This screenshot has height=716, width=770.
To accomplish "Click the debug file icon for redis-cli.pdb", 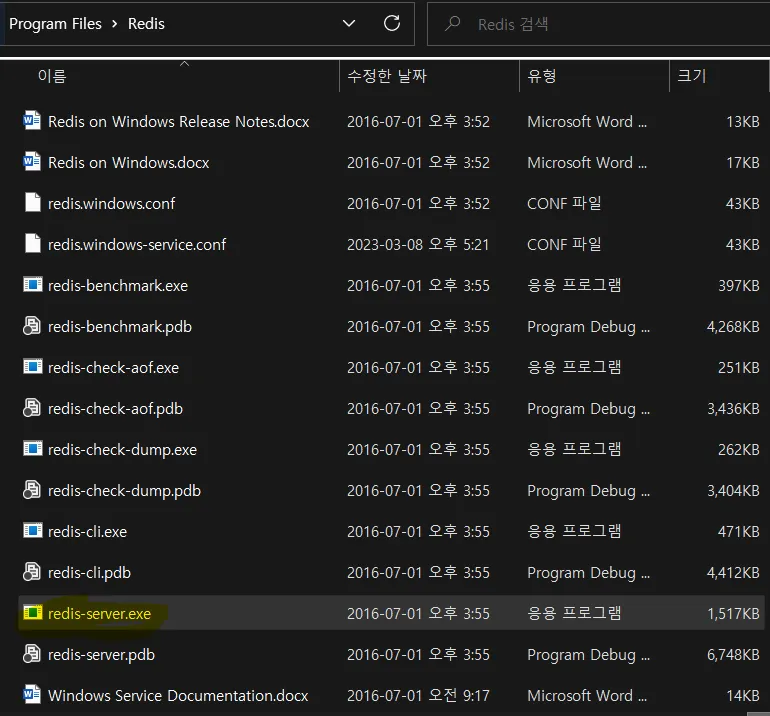I will (32, 572).
